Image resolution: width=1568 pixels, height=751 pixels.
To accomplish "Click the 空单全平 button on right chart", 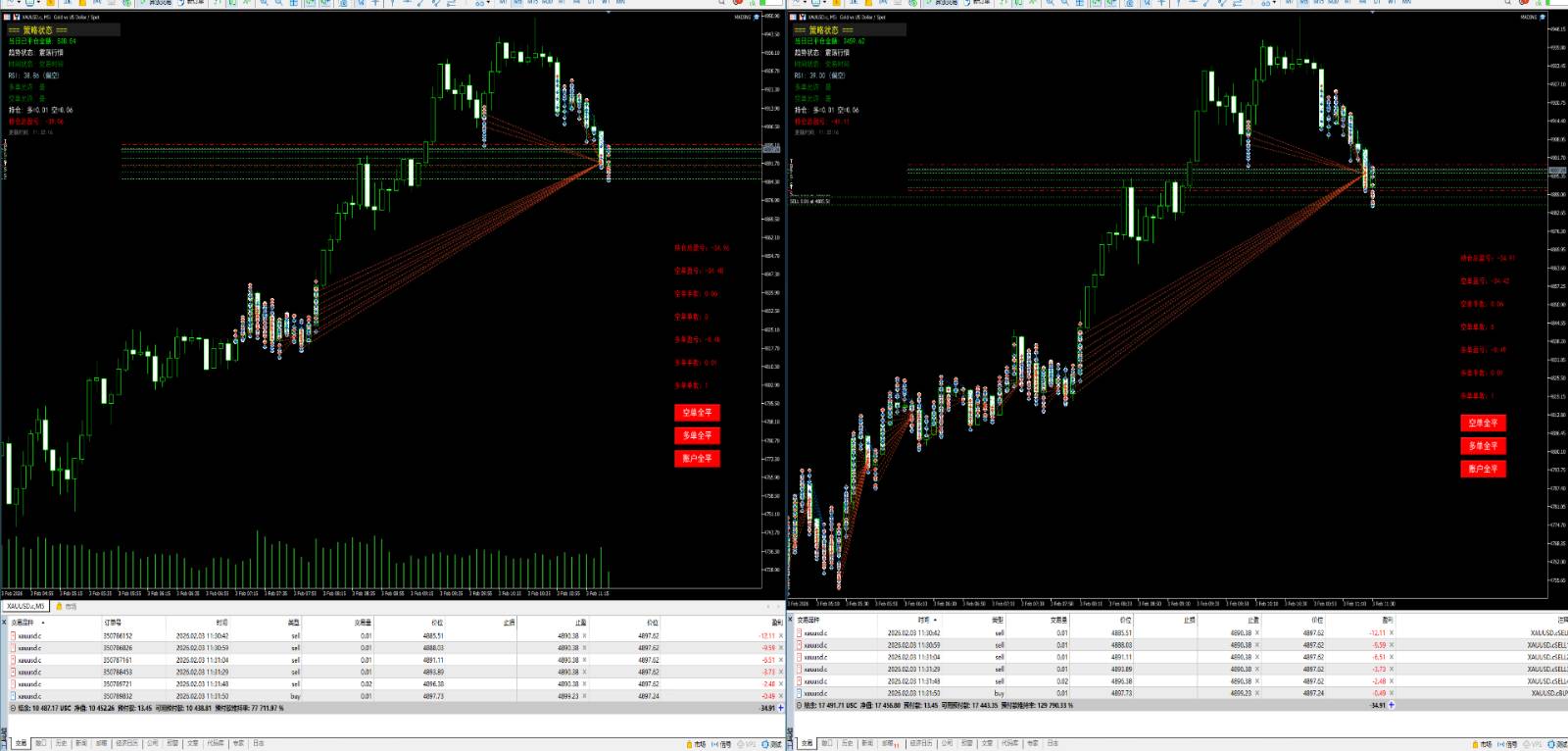I will click(1483, 423).
